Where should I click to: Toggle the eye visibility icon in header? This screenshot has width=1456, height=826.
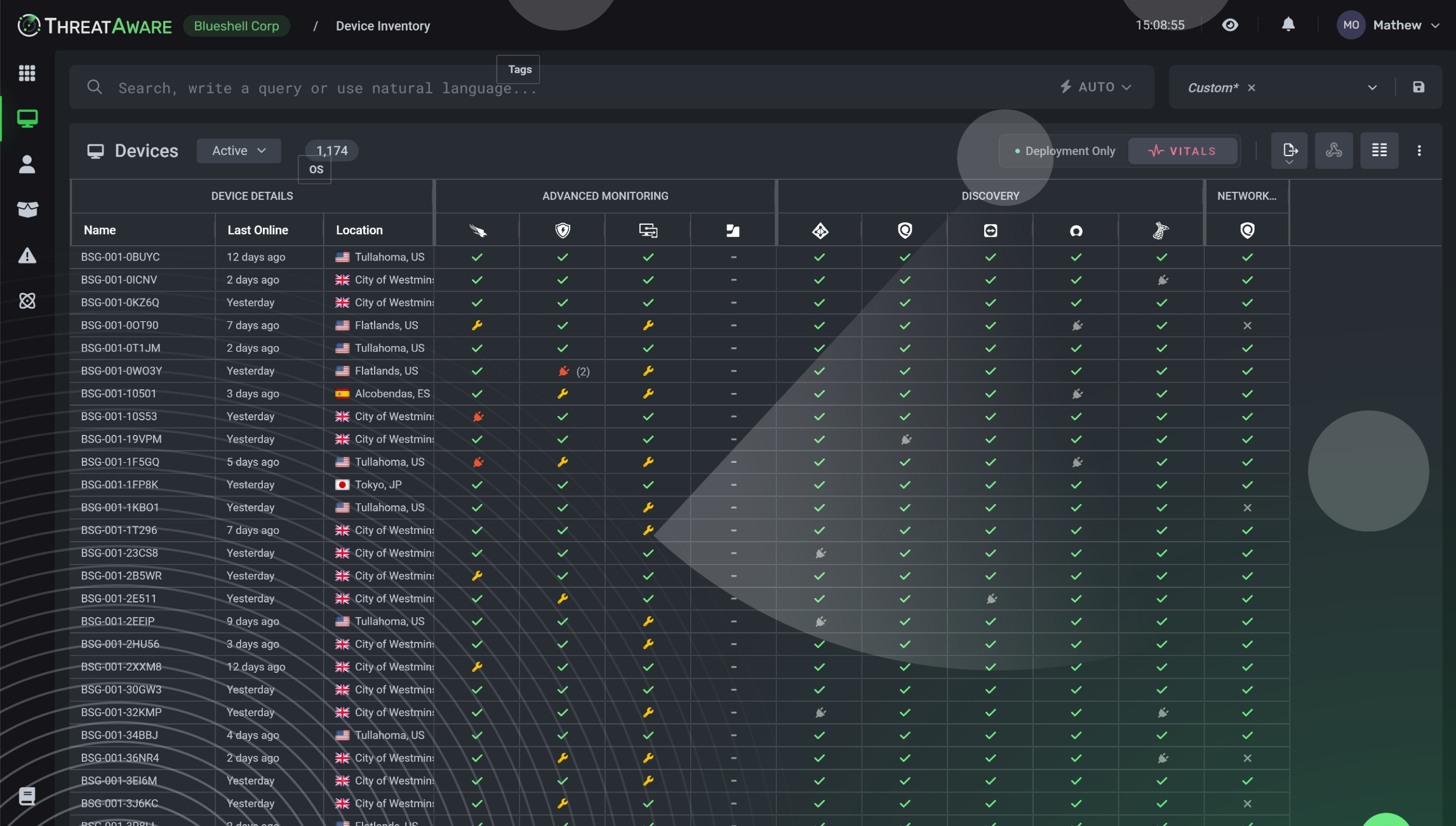pyautogui.click(x=1230, y=25)
